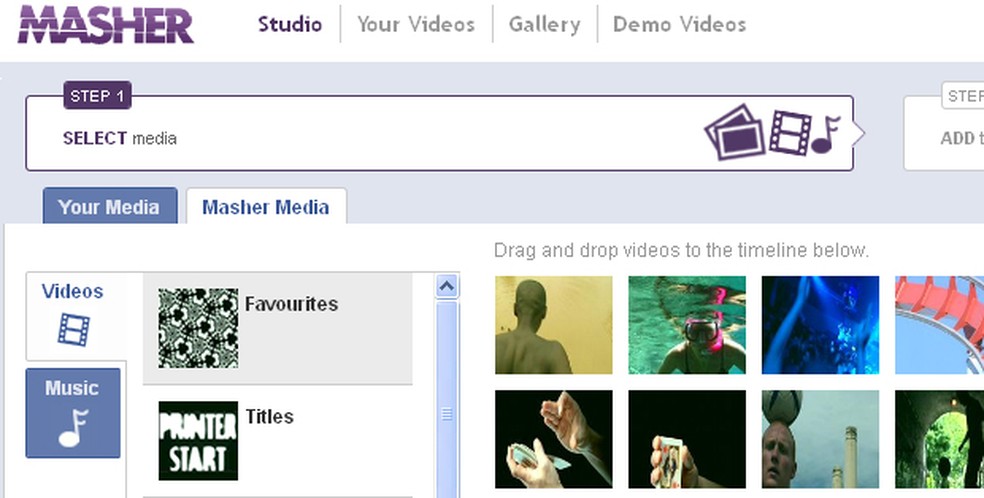Screen dimensions: 984x498
Task: Click the scrollbar up arrow
Action: 447,287
